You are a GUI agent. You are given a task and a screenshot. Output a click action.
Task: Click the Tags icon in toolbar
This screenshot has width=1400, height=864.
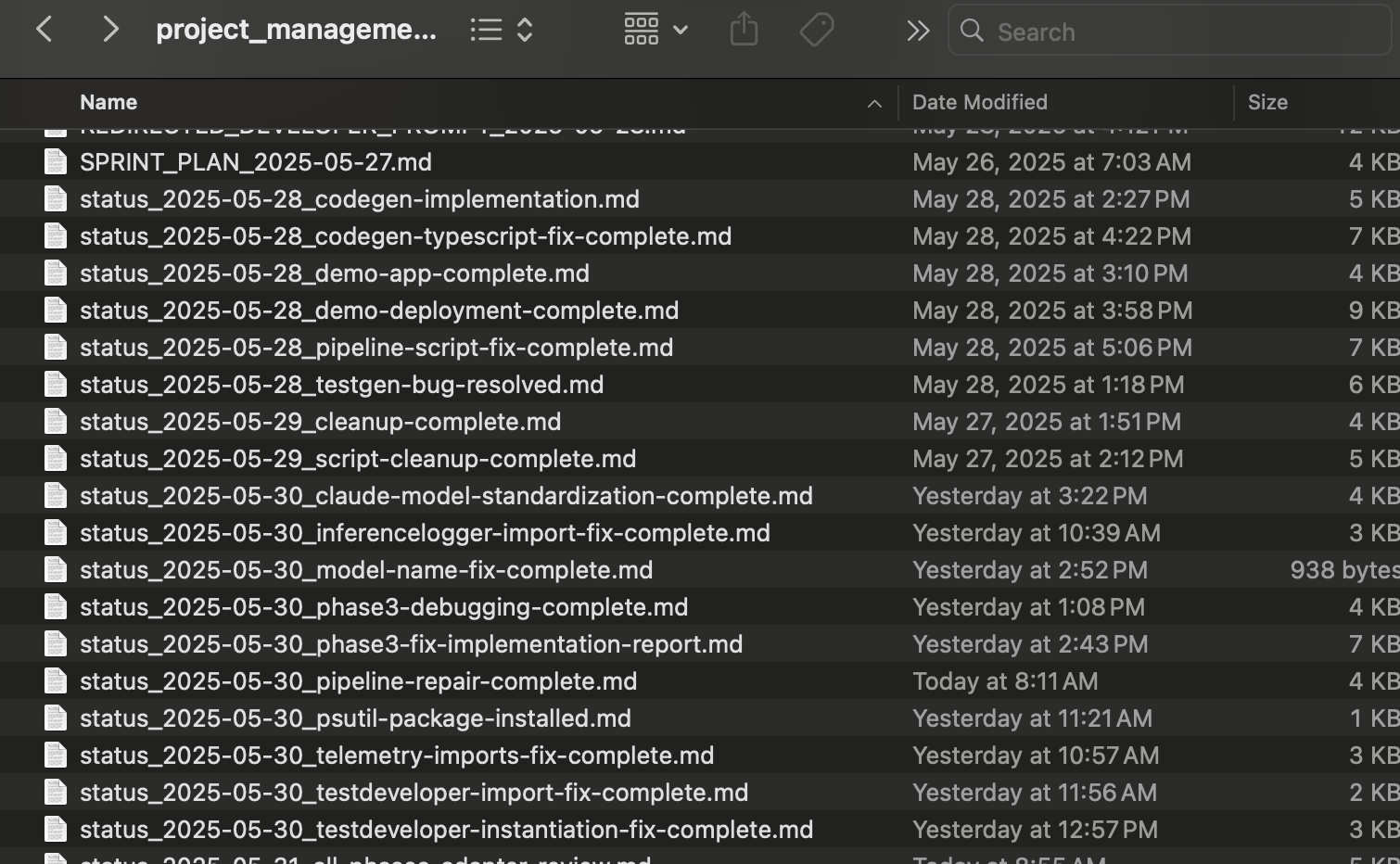click(x=817, y=30)
